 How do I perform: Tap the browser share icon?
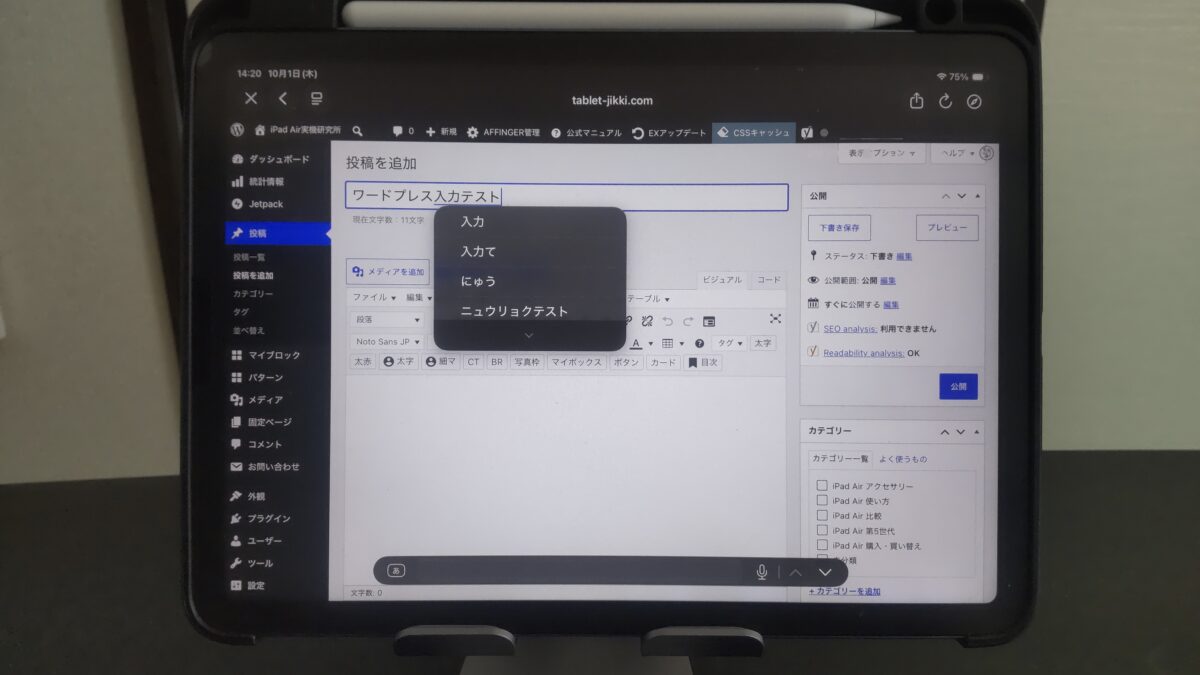click(916, 101)
